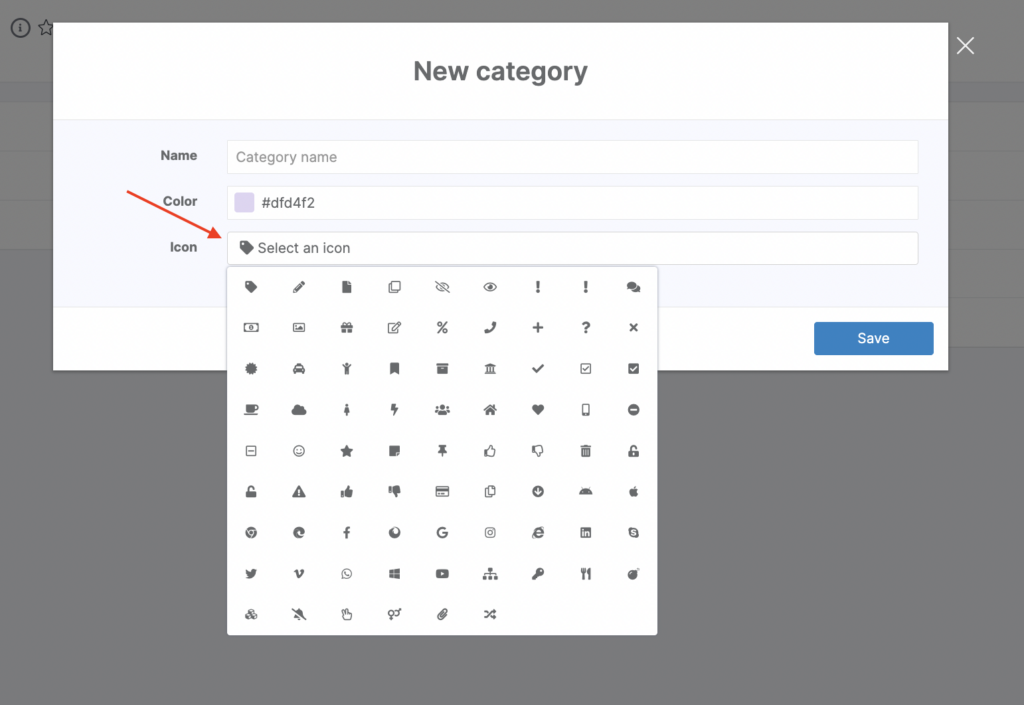Image resolution: width=1024 pixels, height=705 pixels.
Task: Pick the open eye icon
Action: [x=490, y=287]
